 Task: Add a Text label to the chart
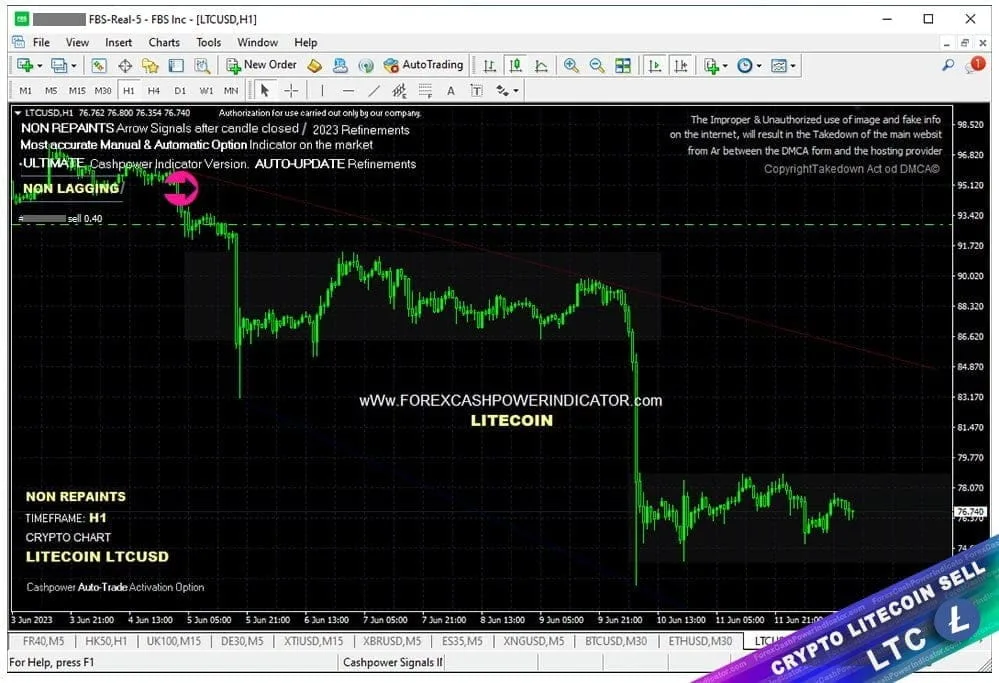(x=449, y=90)
